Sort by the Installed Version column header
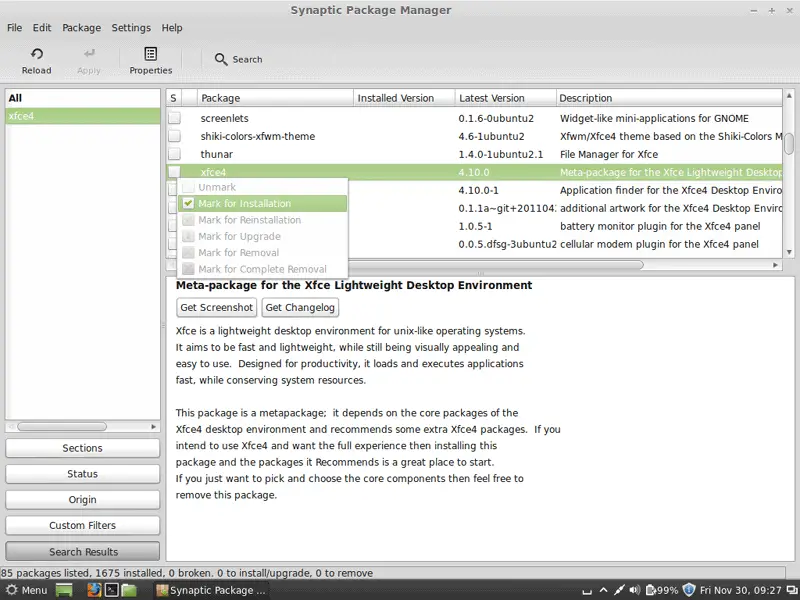 pos(404,98)
